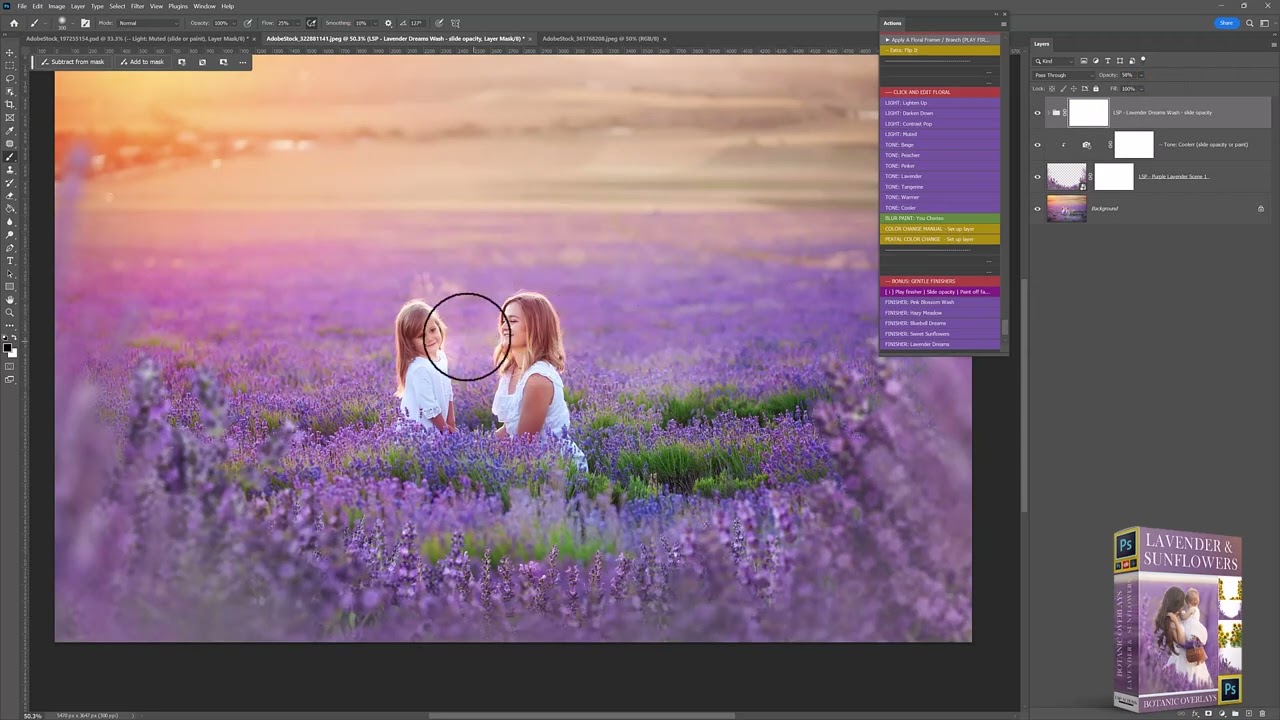Open the Filter menu

tap(137, 6)
